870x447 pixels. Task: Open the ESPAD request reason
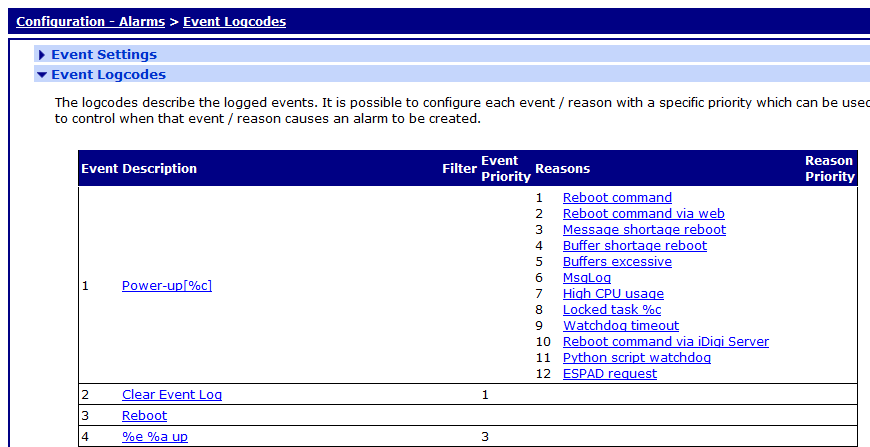tap(609, 374)
